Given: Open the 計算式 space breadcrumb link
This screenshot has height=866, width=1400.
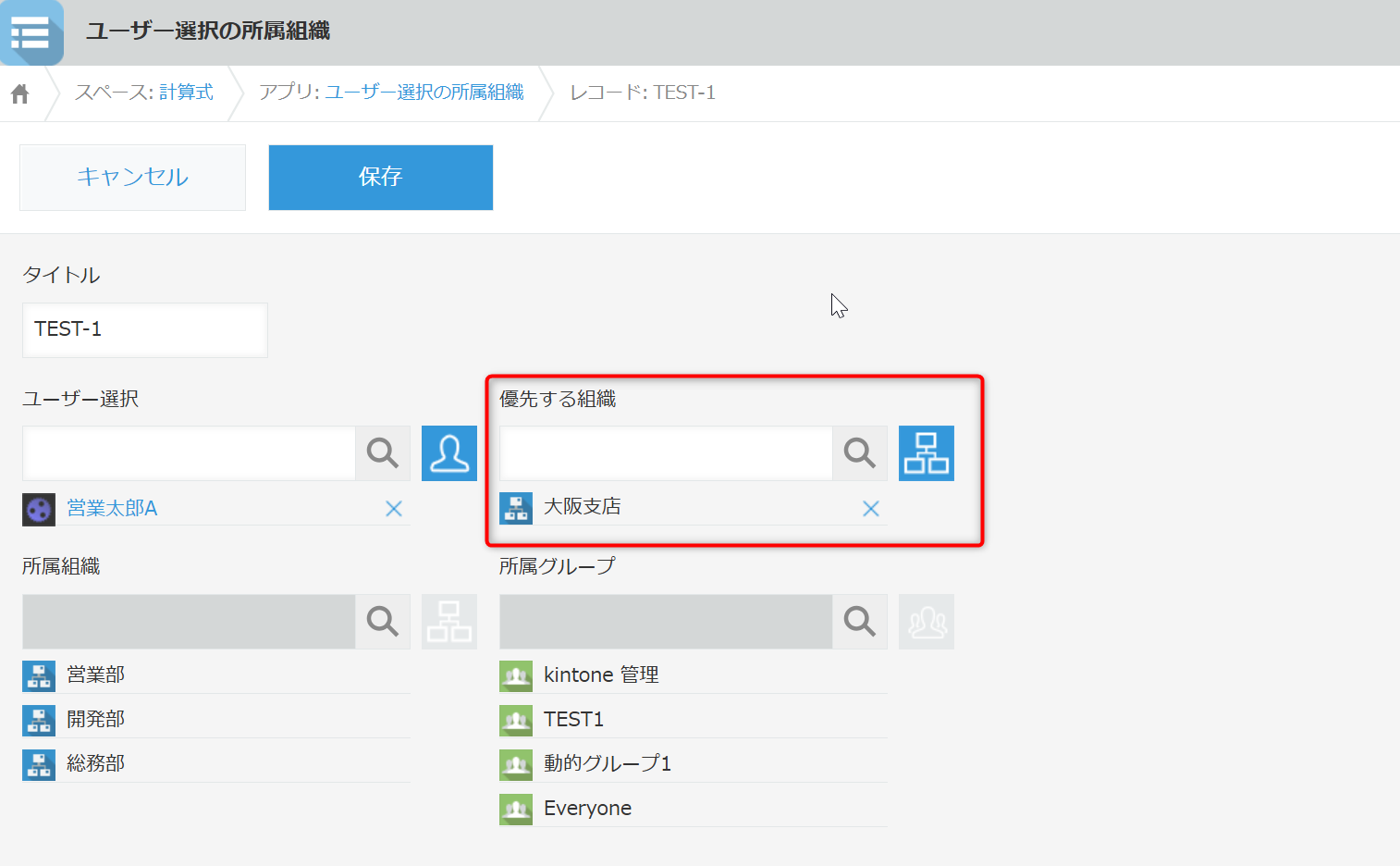Looking at the screenshot, I should 186,93.
